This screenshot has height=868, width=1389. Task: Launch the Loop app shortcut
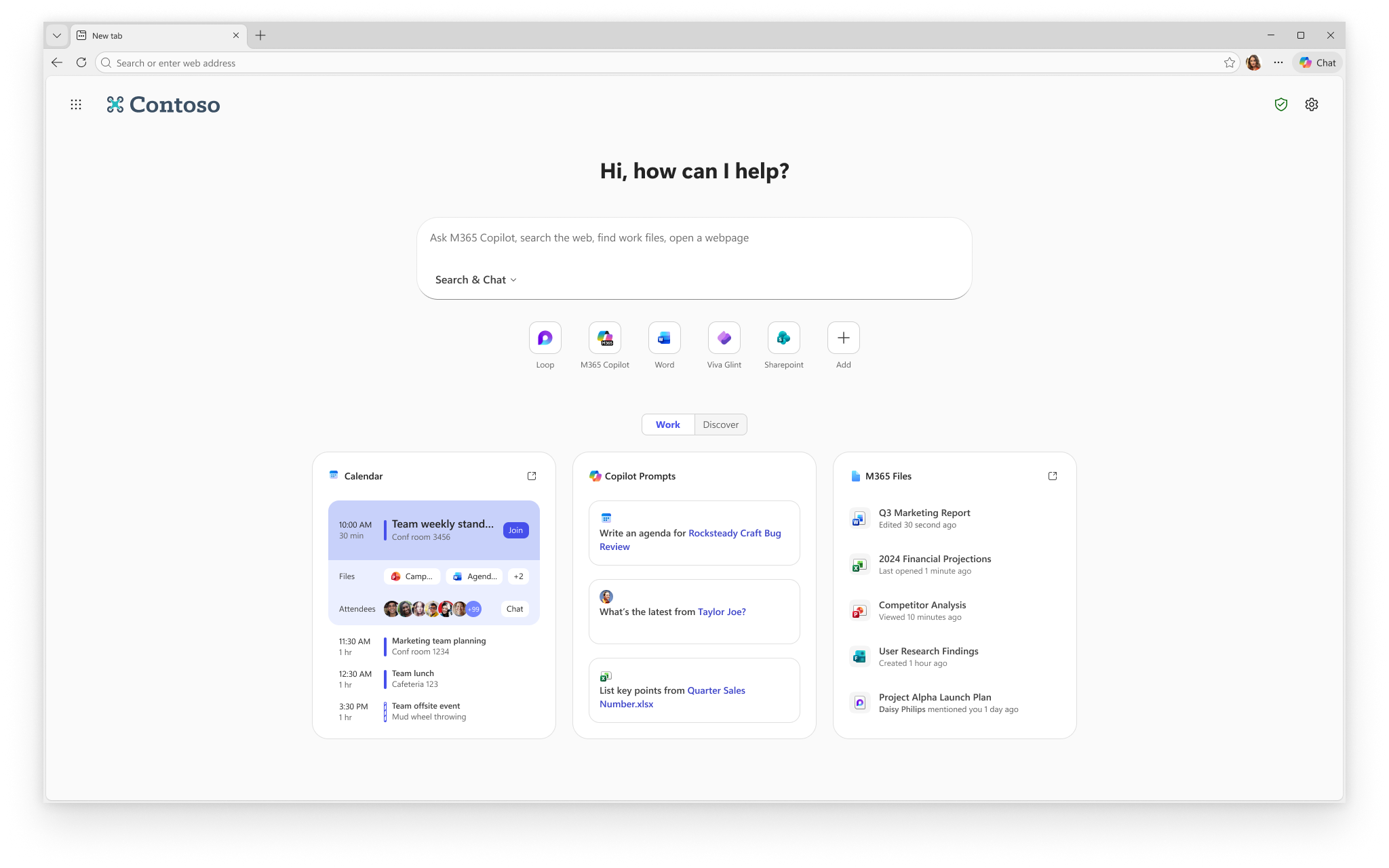tap(545, 338)
